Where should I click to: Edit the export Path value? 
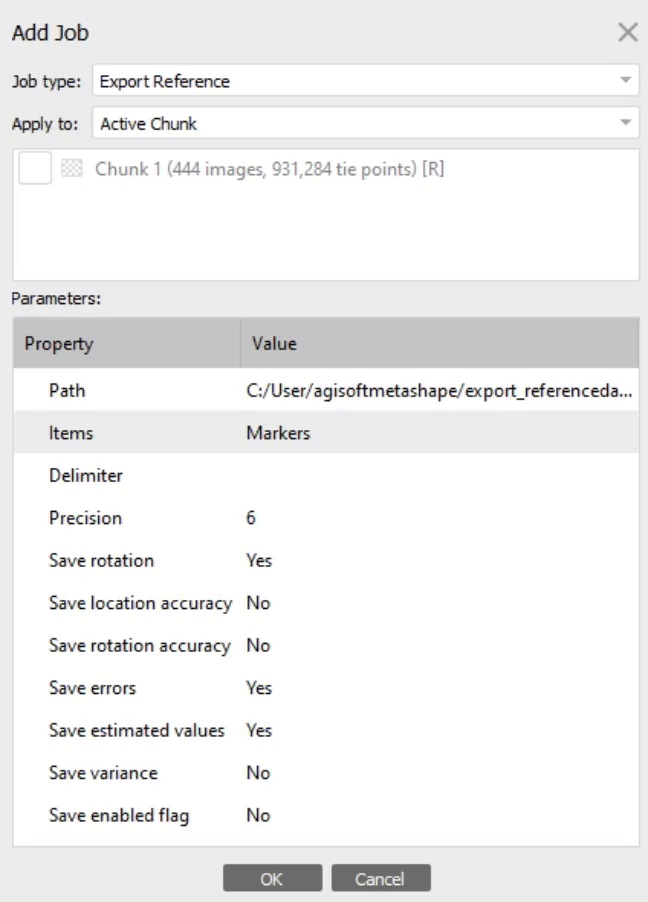click(x=438, y=390)
